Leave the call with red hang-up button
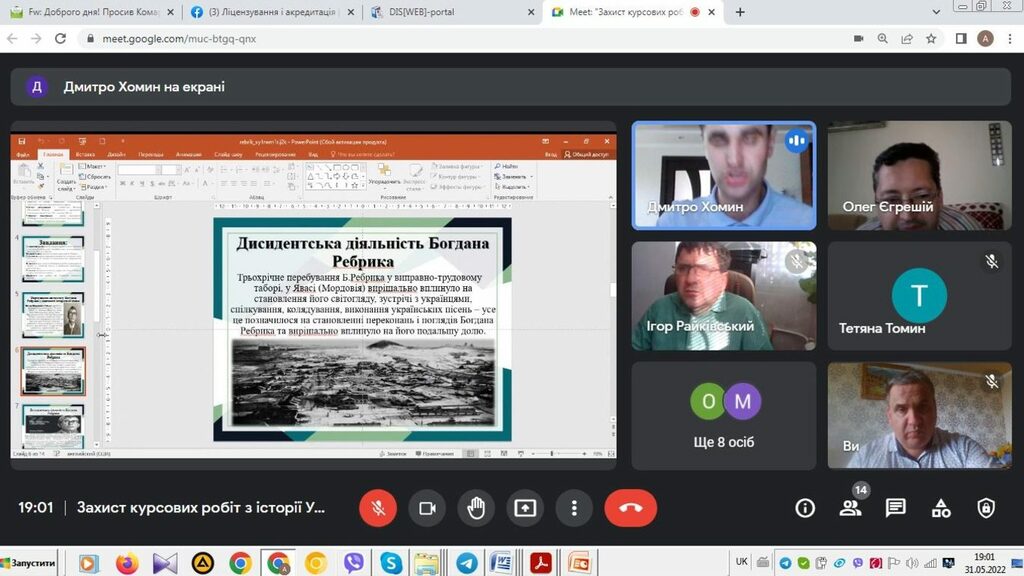The width and height of the screenshot is (1024, 576). [x=630, y=508]
